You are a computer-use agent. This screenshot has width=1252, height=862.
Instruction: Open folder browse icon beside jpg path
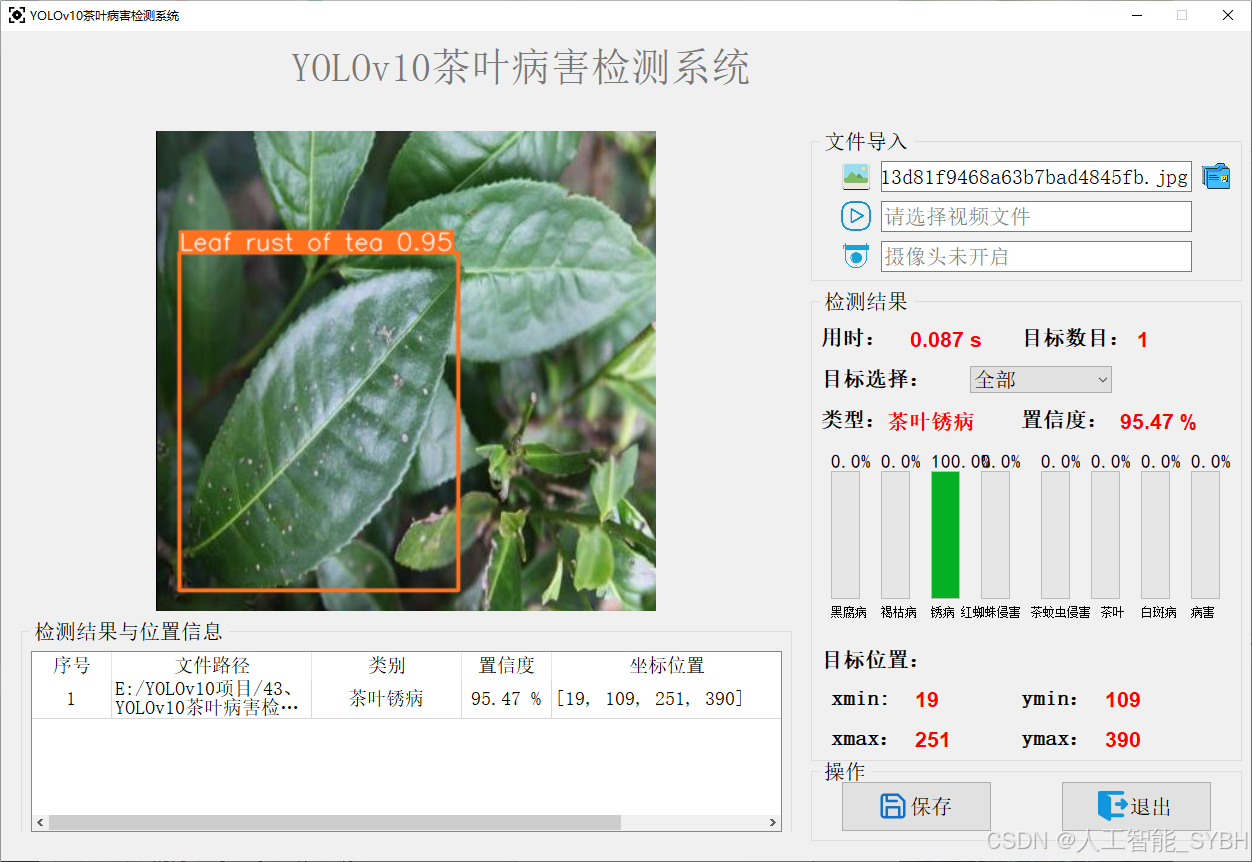pyautogui.click(x=1216, y=177)
